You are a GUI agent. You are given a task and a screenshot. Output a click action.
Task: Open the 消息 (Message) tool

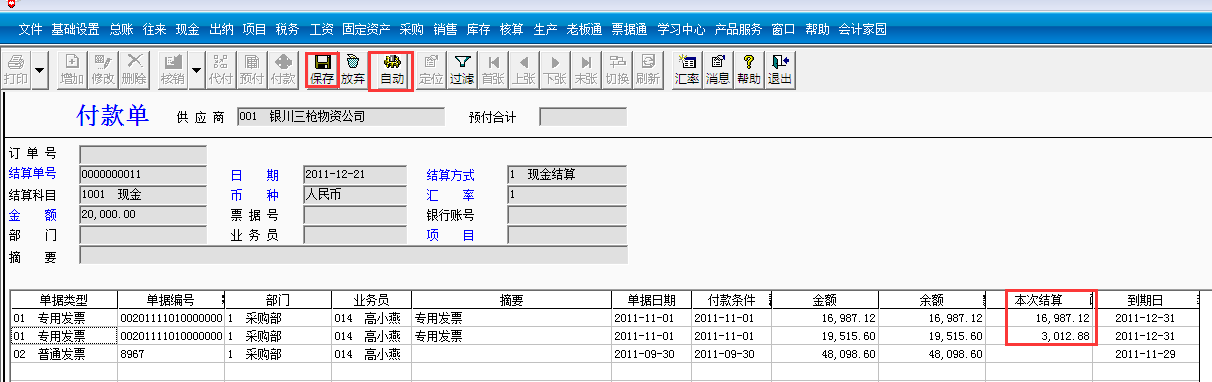(x=717, y=70)
